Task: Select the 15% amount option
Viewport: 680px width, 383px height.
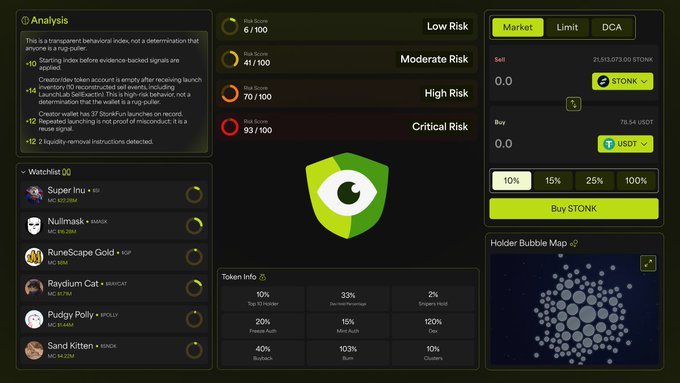Action: coord(553,180)
